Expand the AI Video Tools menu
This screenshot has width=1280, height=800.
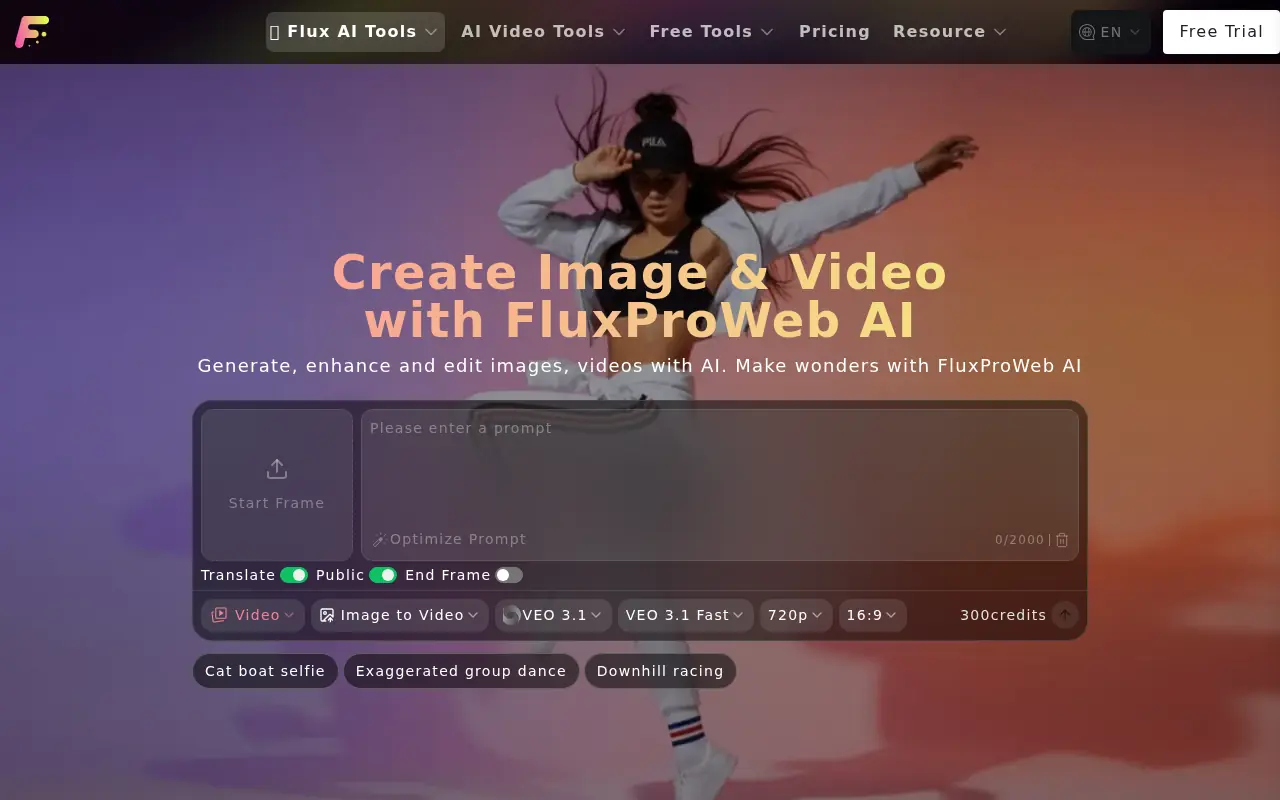tap(543, 32)
